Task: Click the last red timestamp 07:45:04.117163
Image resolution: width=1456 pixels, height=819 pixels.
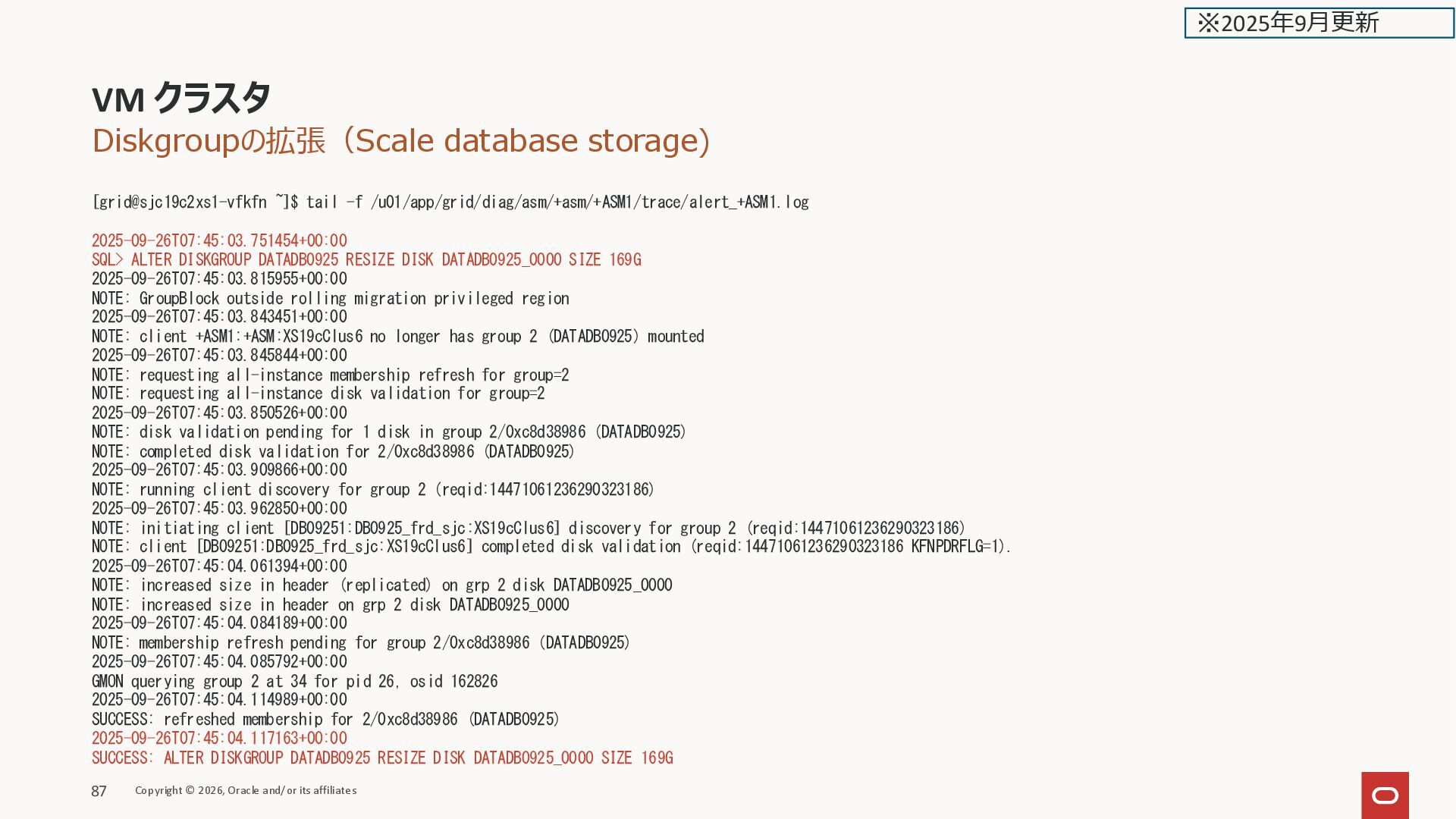Action: point(219,739)
